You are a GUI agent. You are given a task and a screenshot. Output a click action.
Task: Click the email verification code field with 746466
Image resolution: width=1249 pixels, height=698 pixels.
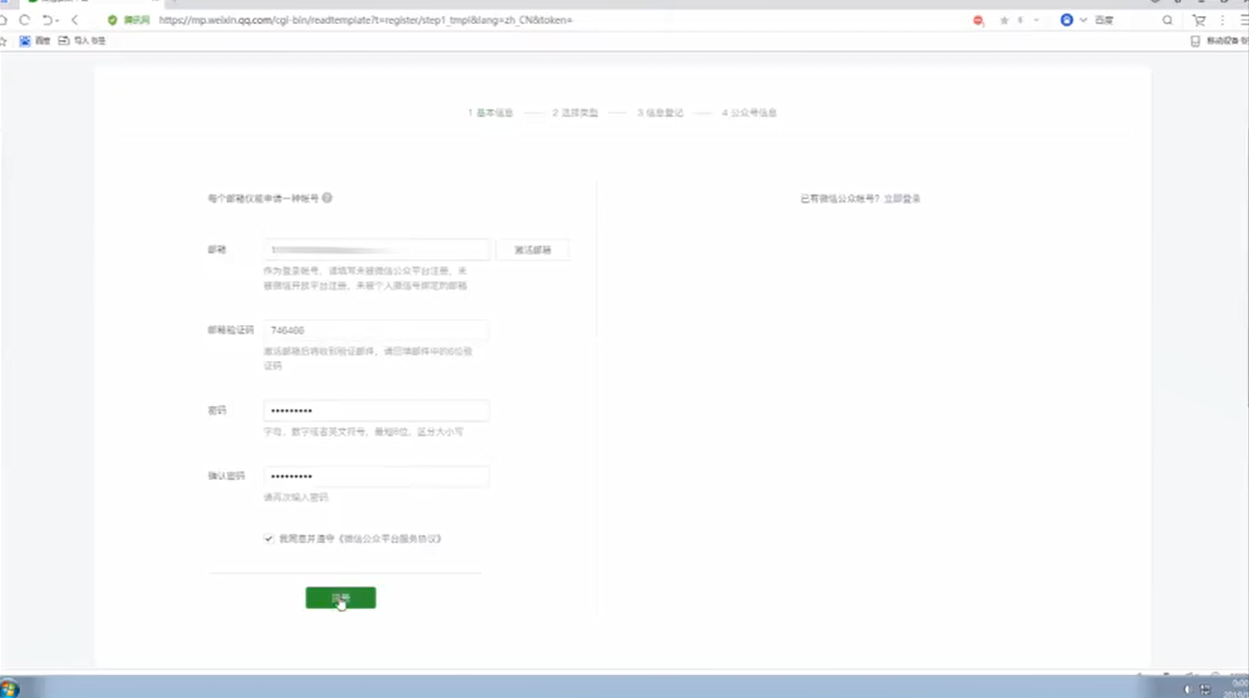click(x=376, y=330)
